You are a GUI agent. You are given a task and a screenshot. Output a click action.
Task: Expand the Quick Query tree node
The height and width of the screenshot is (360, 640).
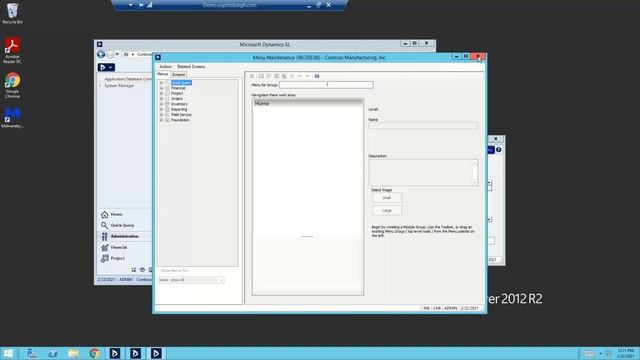pos(161,83)
